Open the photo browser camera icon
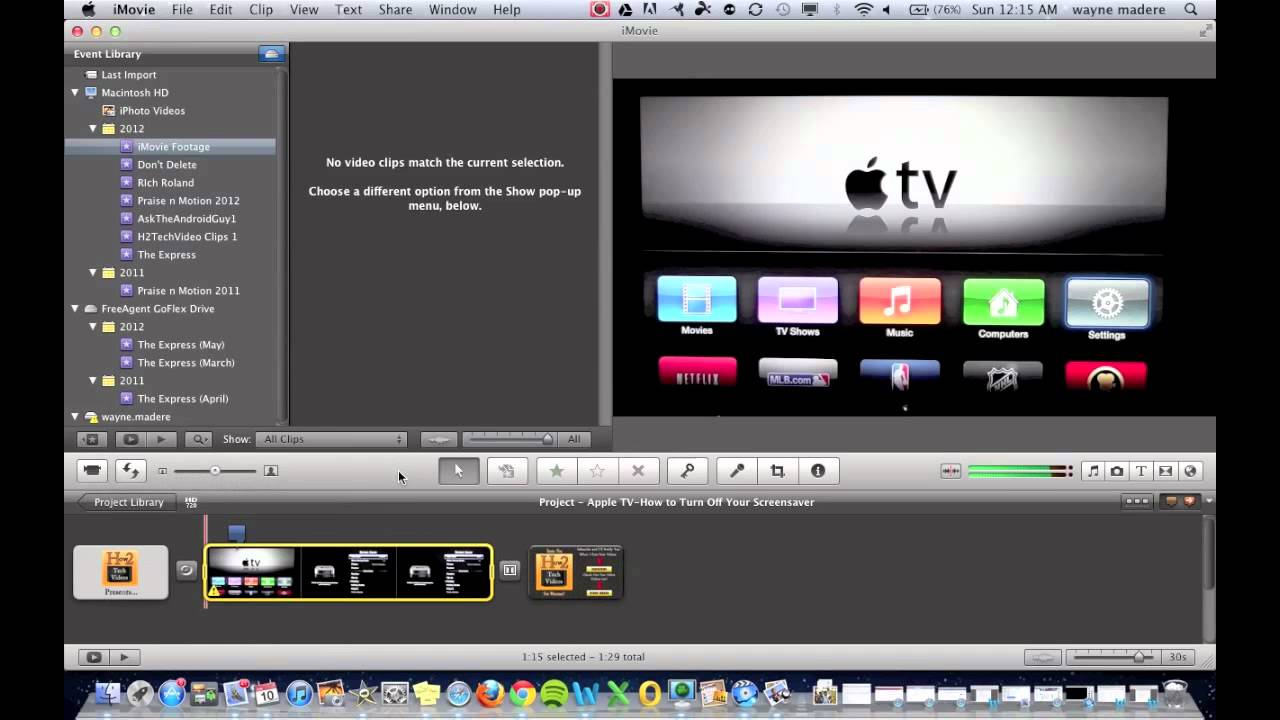 click(x=1117, y=471)
